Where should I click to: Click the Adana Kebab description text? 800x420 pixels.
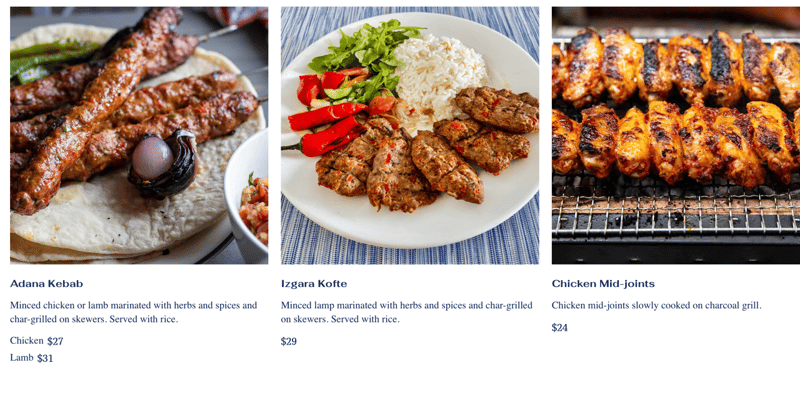tap(133, 312)
